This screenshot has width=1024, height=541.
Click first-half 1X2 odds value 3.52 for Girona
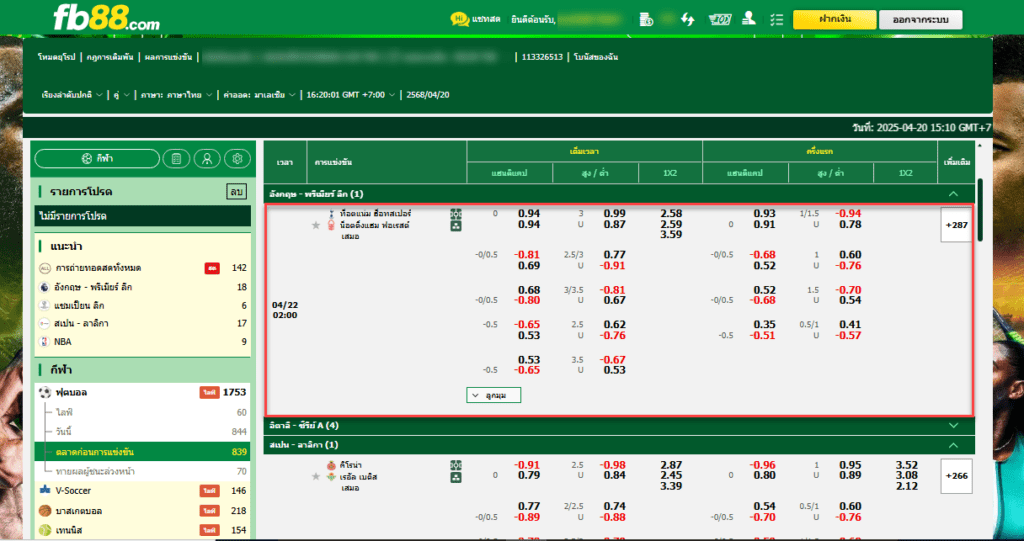tap(906, 465)
